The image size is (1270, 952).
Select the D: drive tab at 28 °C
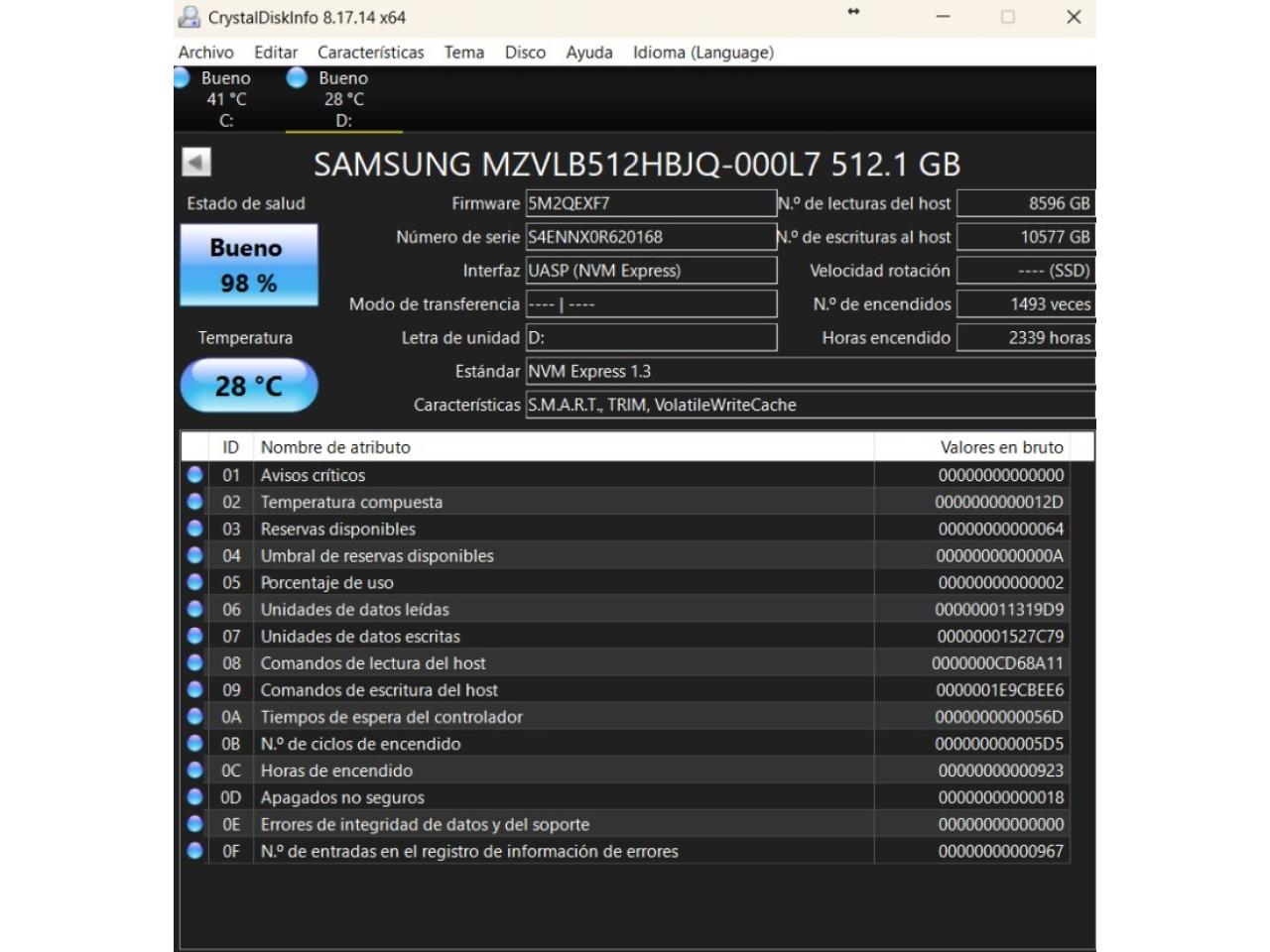point(343,99)
